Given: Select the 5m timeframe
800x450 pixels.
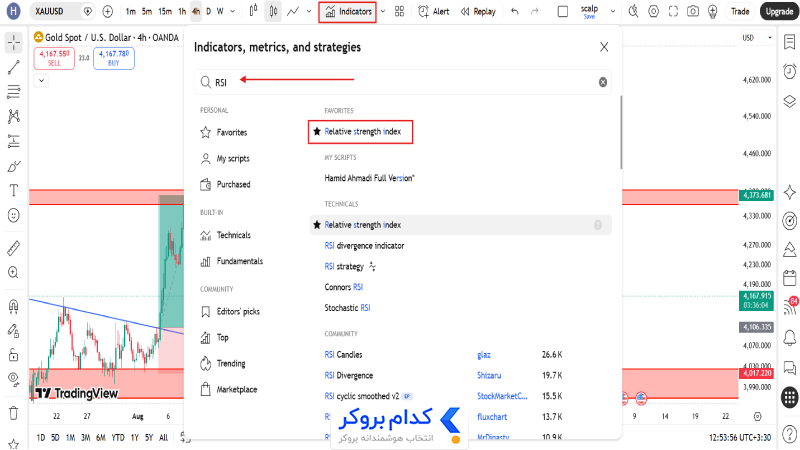Looking at the screenshot, I should click(x=147, y=11).
